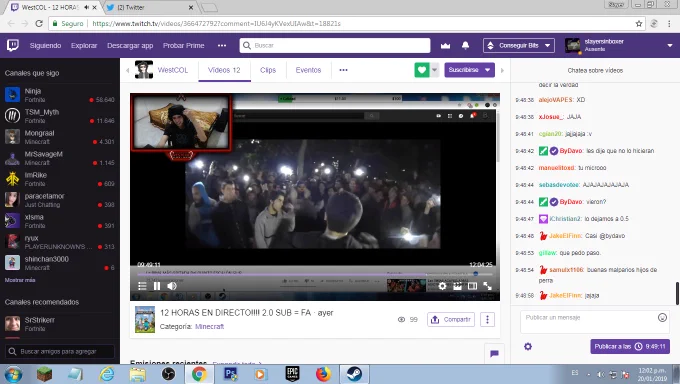Screen dimensions: 680x384
Task: Switch to Clips tab
Action: [268, 70]
